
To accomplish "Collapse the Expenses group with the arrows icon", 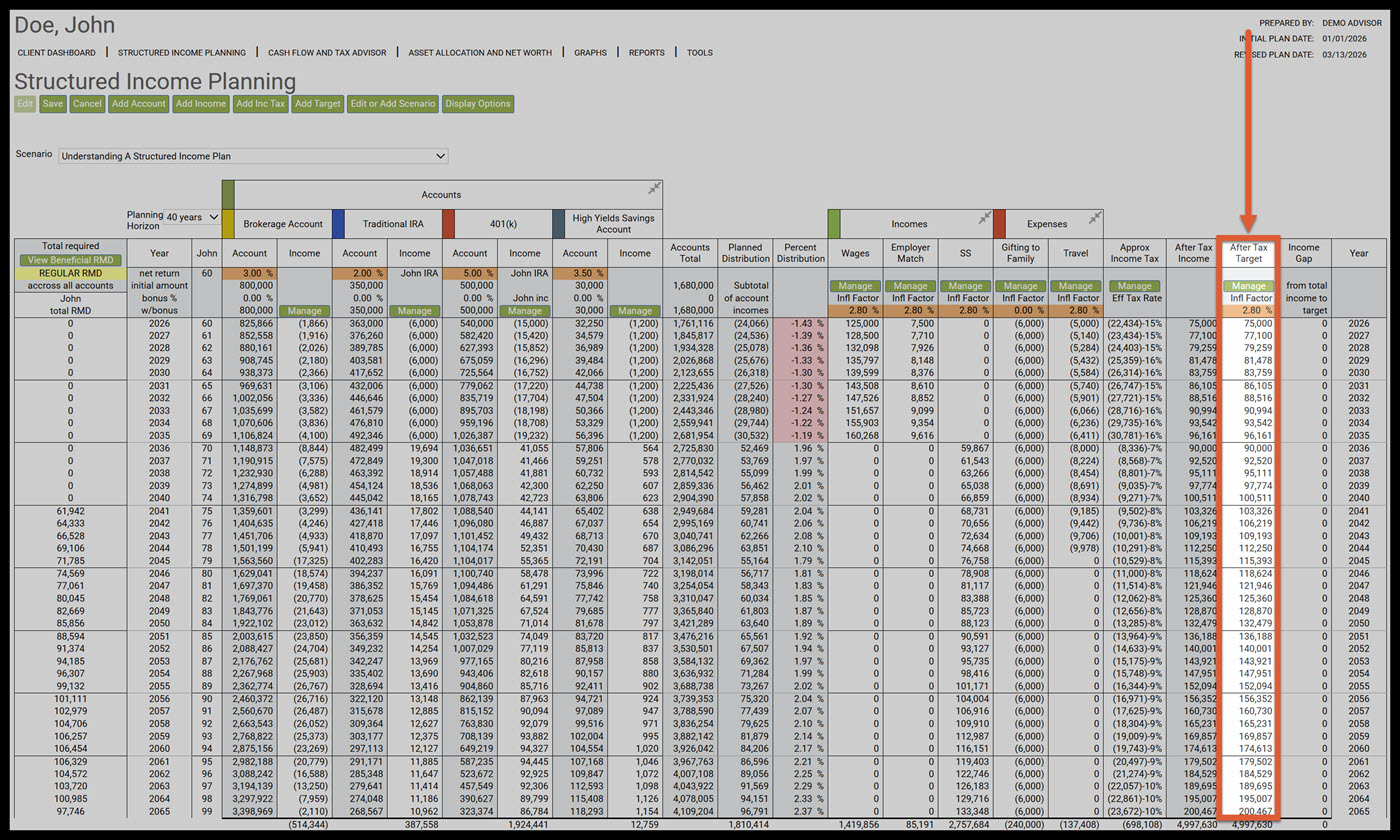I will point(1095,217).
